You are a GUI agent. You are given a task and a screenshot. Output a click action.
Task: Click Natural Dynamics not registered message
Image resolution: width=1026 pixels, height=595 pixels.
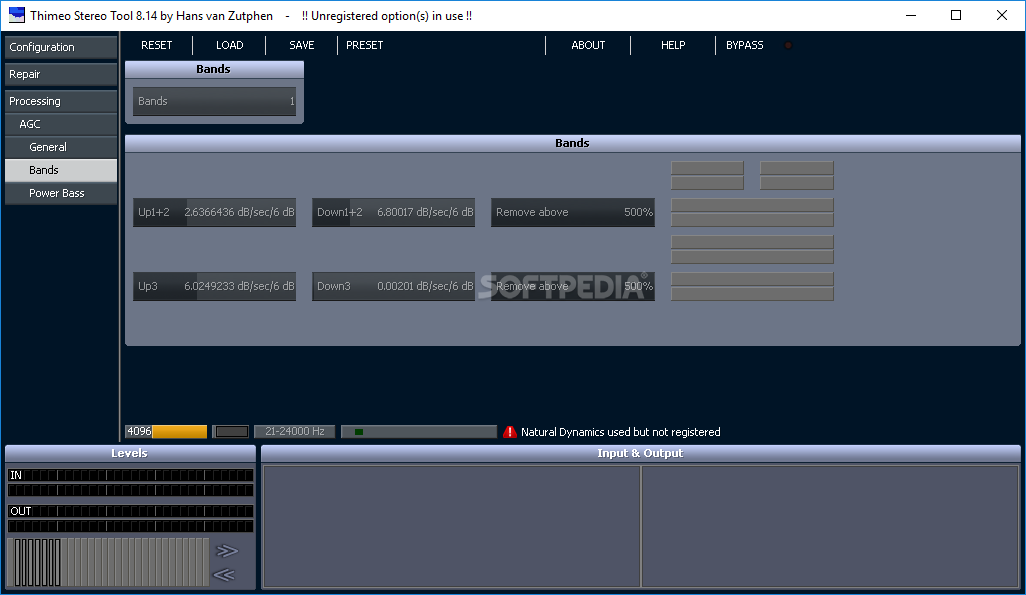(x=620, y=432)
